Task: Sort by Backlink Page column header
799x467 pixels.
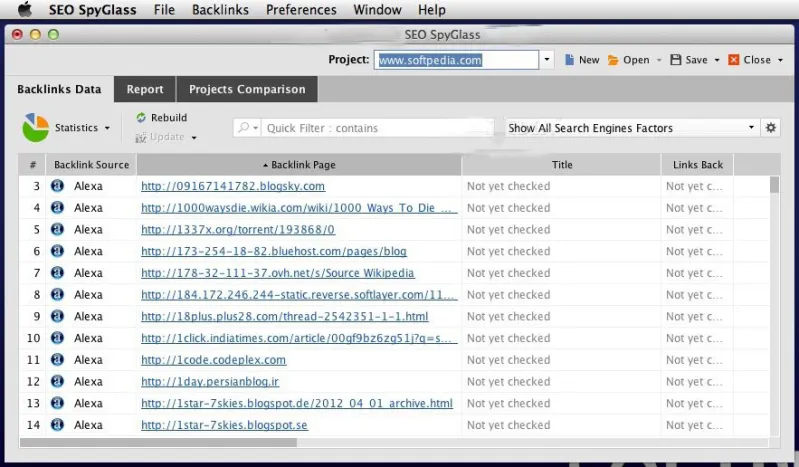Action: (x=299, y=165)
